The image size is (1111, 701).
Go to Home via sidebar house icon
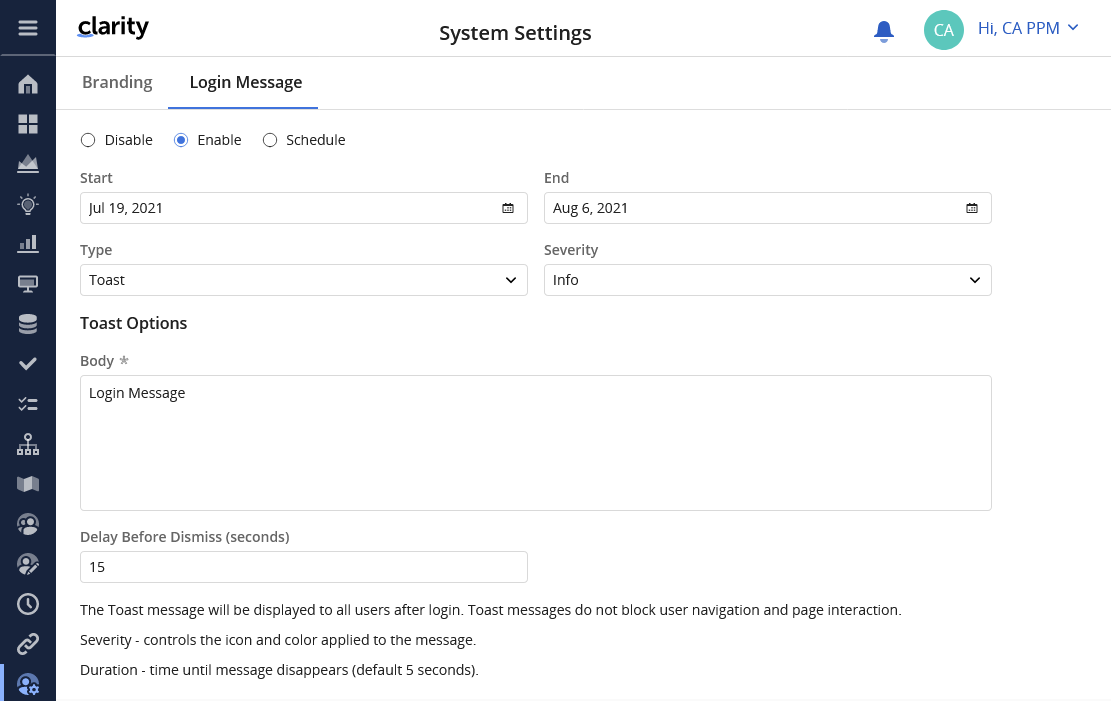click(28, 84)
